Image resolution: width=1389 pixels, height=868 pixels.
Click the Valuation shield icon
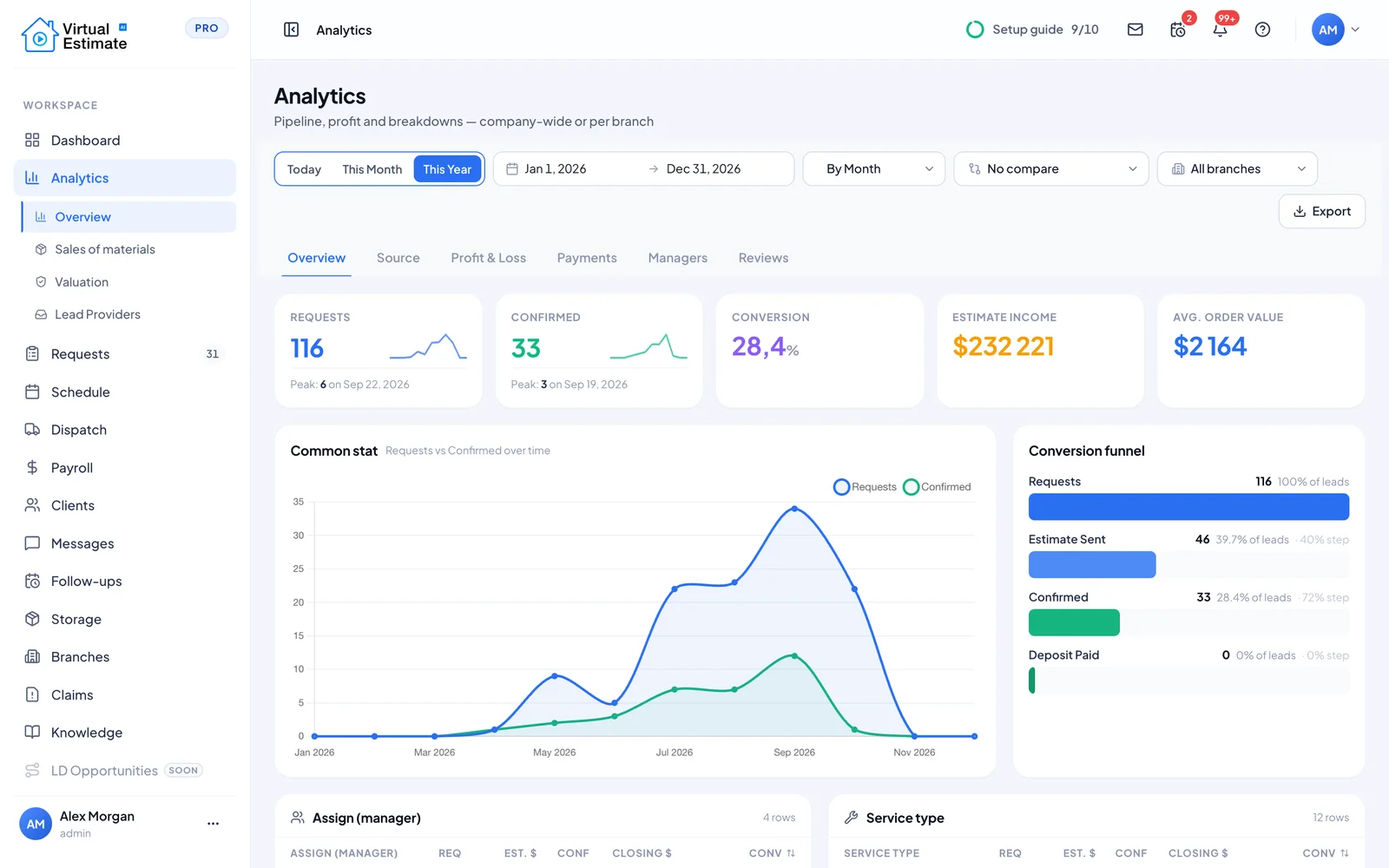pyautogui.click(x=41, y=282)
